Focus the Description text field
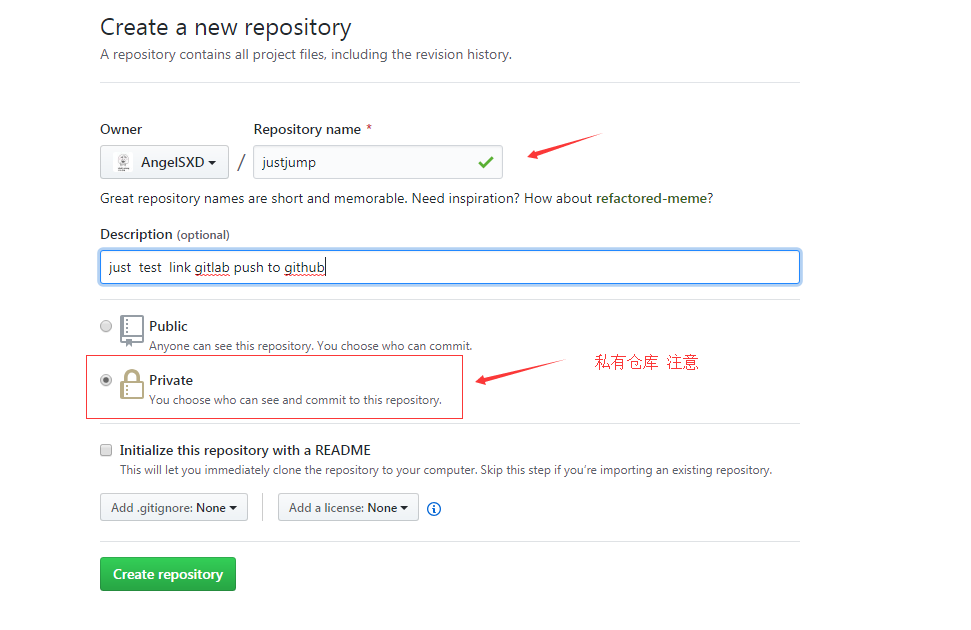971x630 pixels. coord(450,267)
